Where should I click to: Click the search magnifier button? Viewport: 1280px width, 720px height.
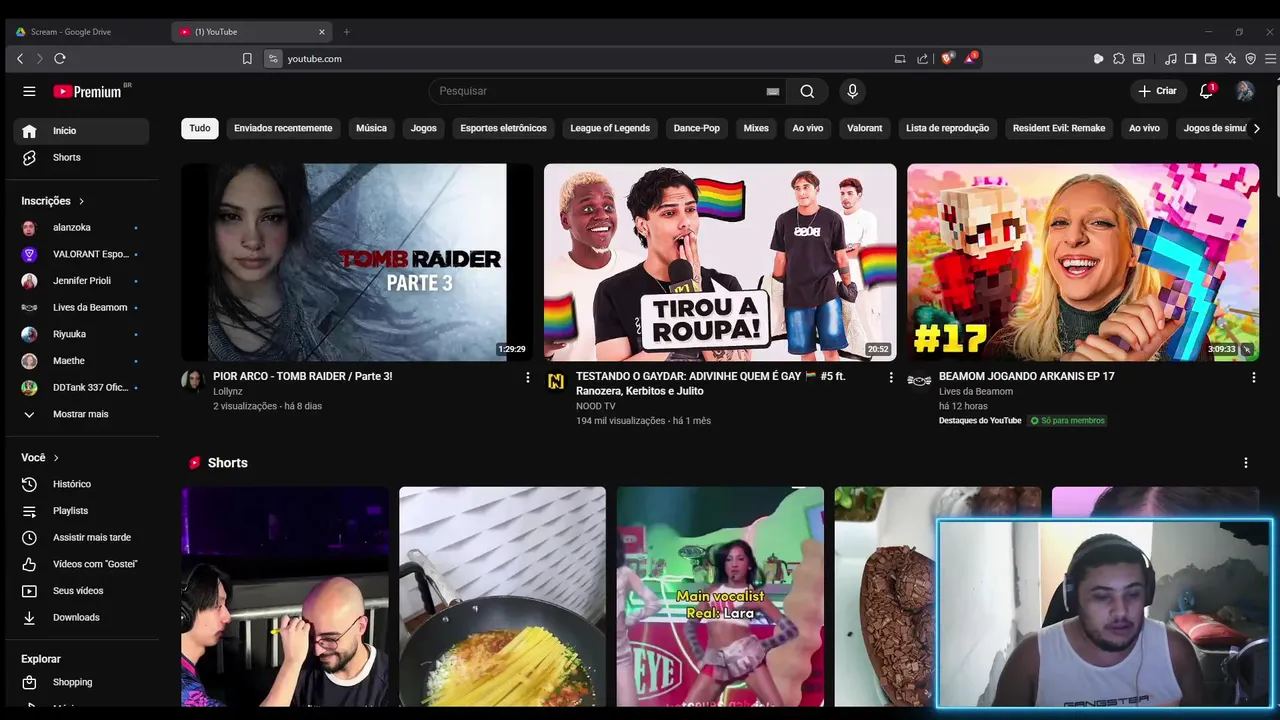tap(807, 91)
